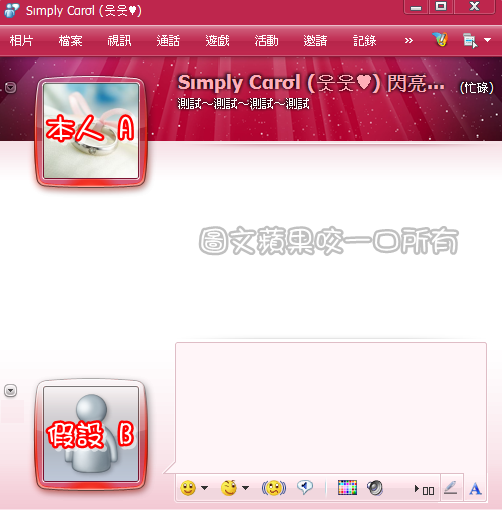Open the 遊戲 (Games) menu

coord(217,41)
